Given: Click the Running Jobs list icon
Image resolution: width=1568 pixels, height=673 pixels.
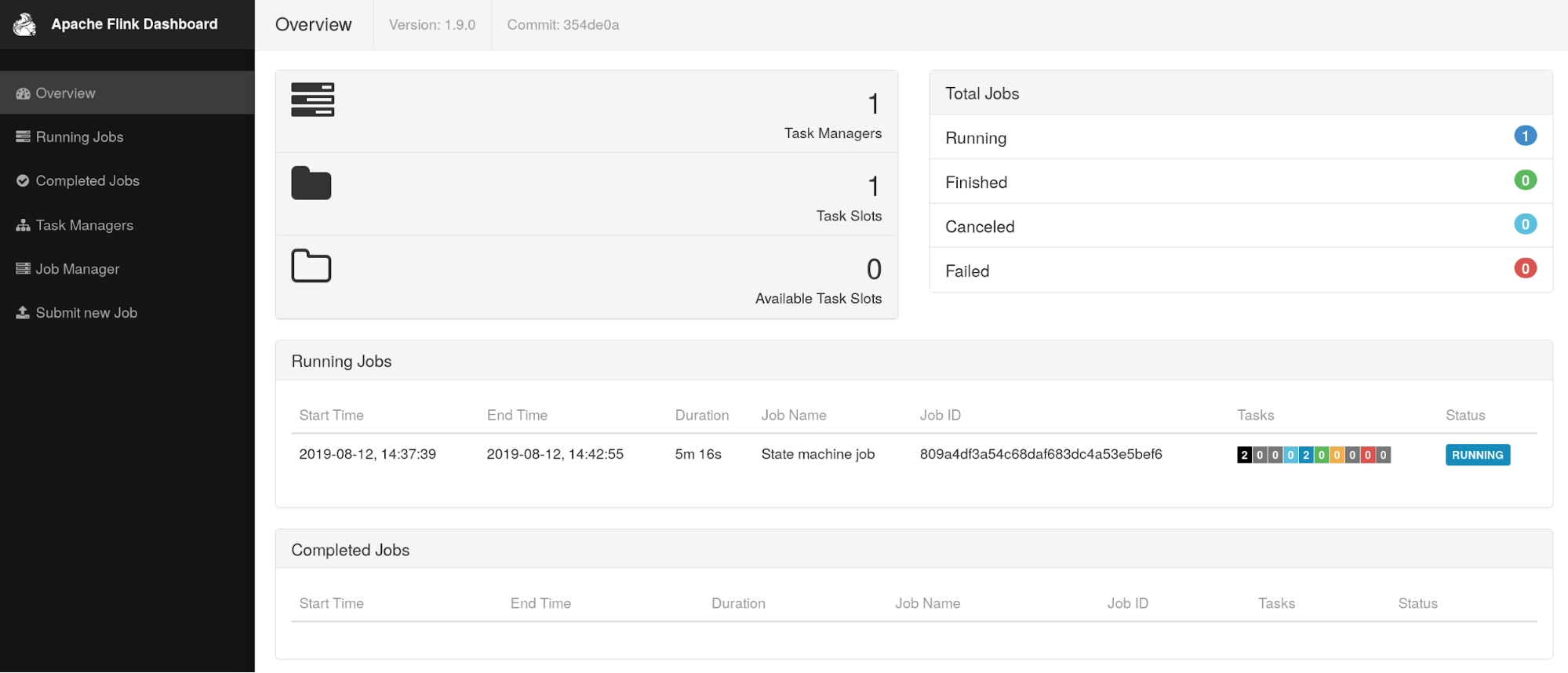Looking at the screenshot, I should coord(23,136).
